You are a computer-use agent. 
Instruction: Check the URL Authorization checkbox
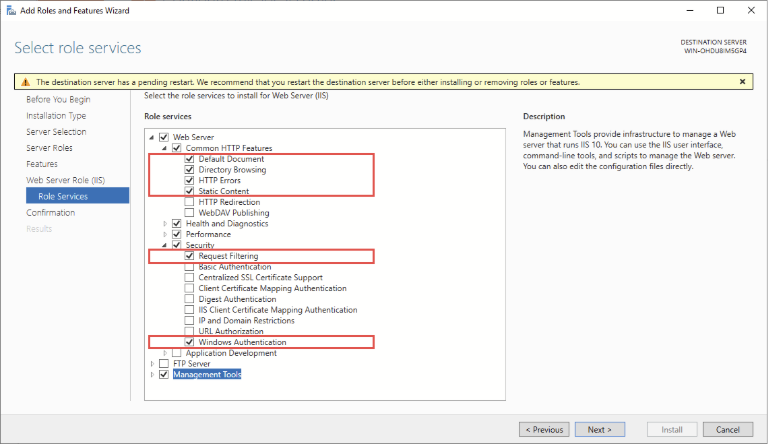(190, 331)
